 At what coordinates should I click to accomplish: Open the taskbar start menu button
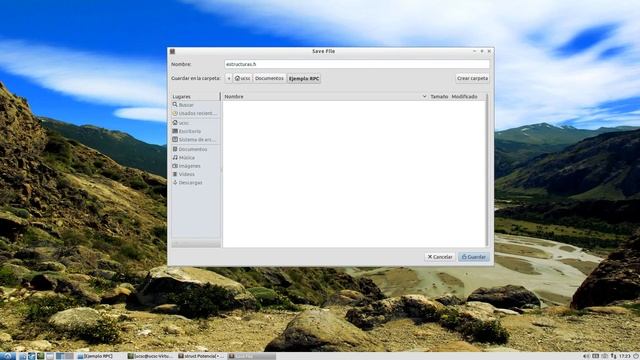7,356
